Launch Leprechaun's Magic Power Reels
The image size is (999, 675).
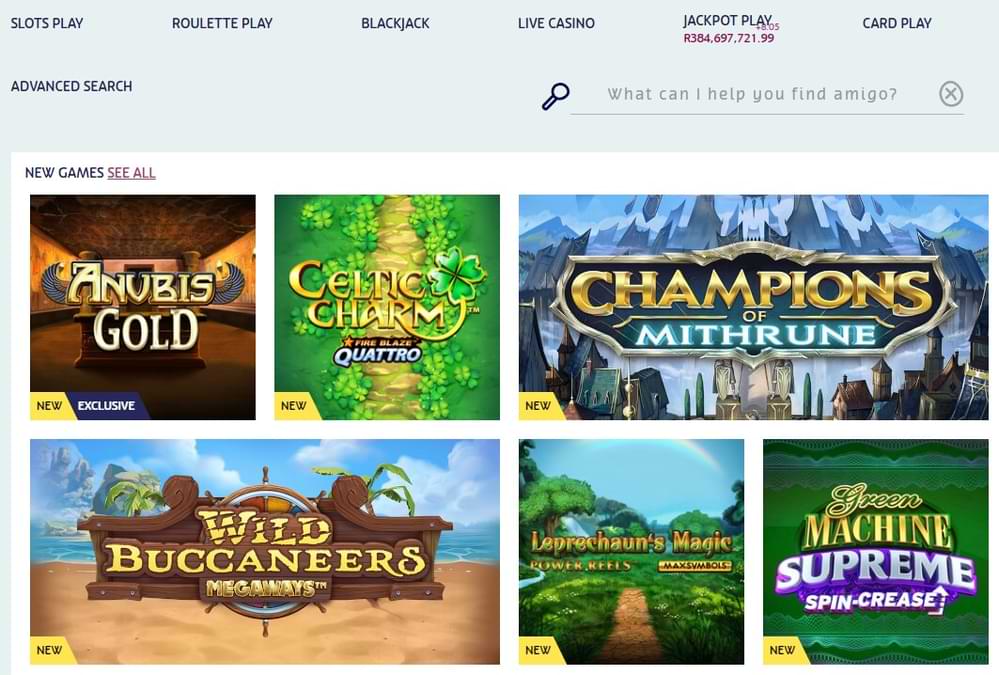point(631,551)
